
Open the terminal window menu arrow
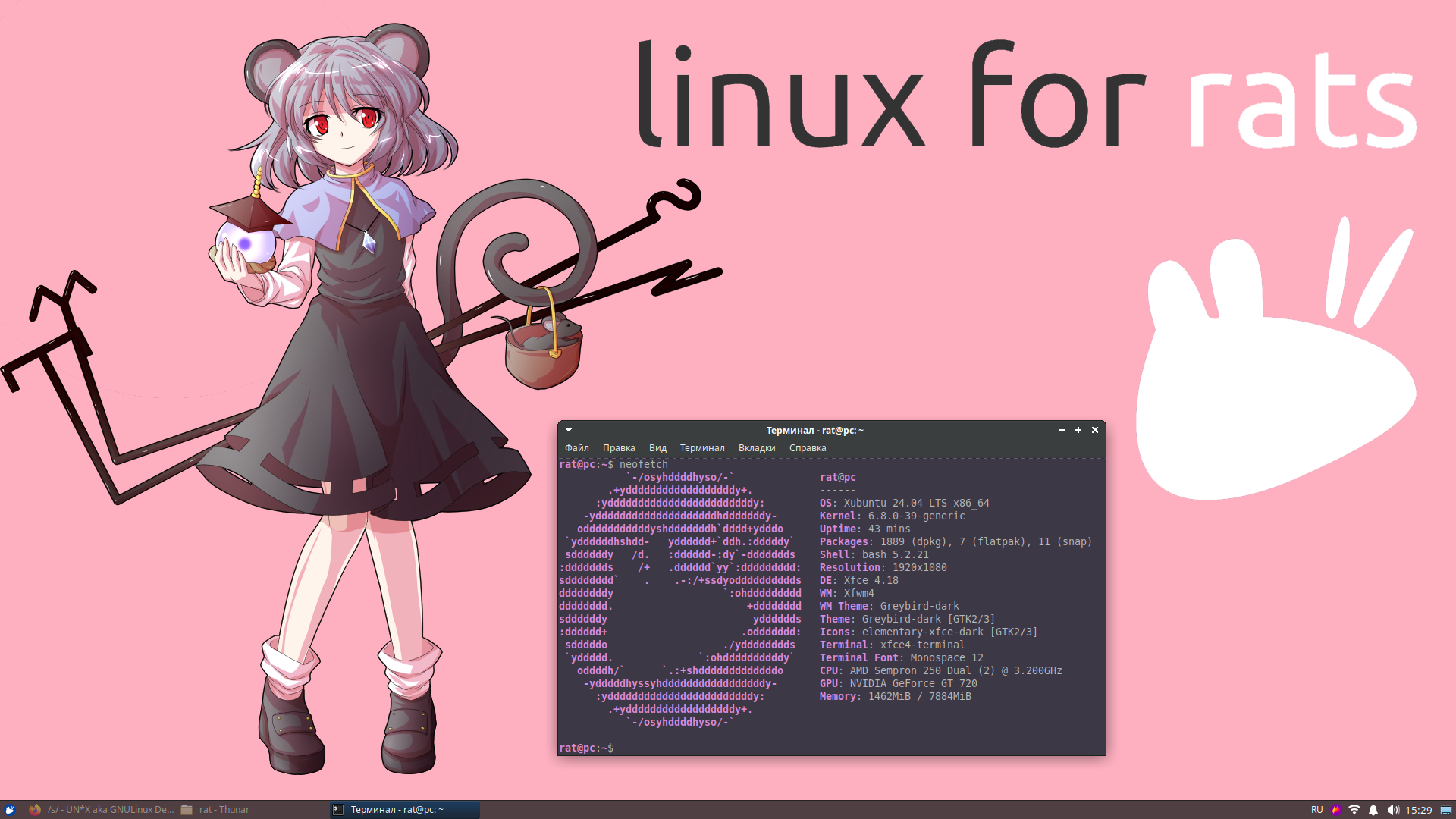point(569,430)
